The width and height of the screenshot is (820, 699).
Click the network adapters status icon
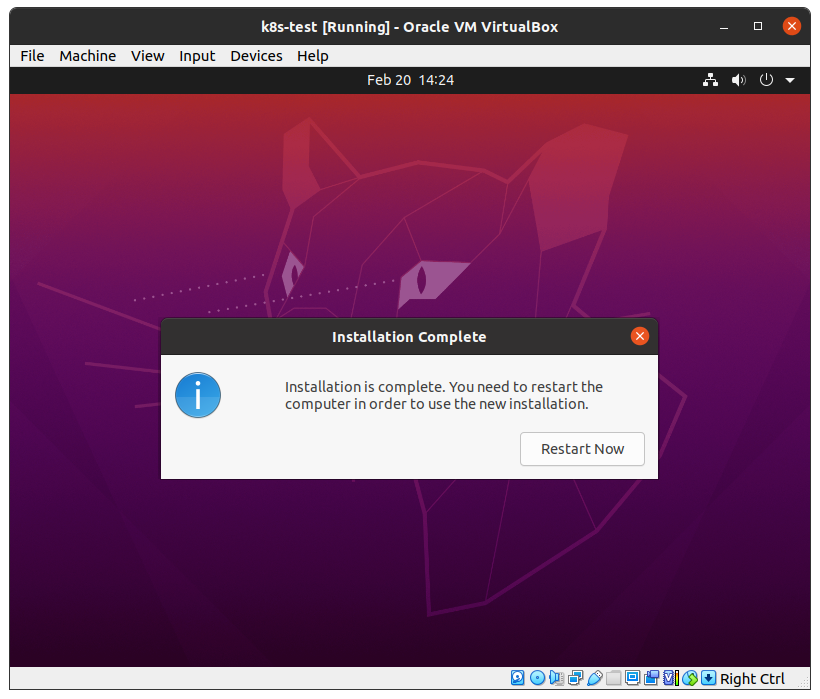pos(575,678)
